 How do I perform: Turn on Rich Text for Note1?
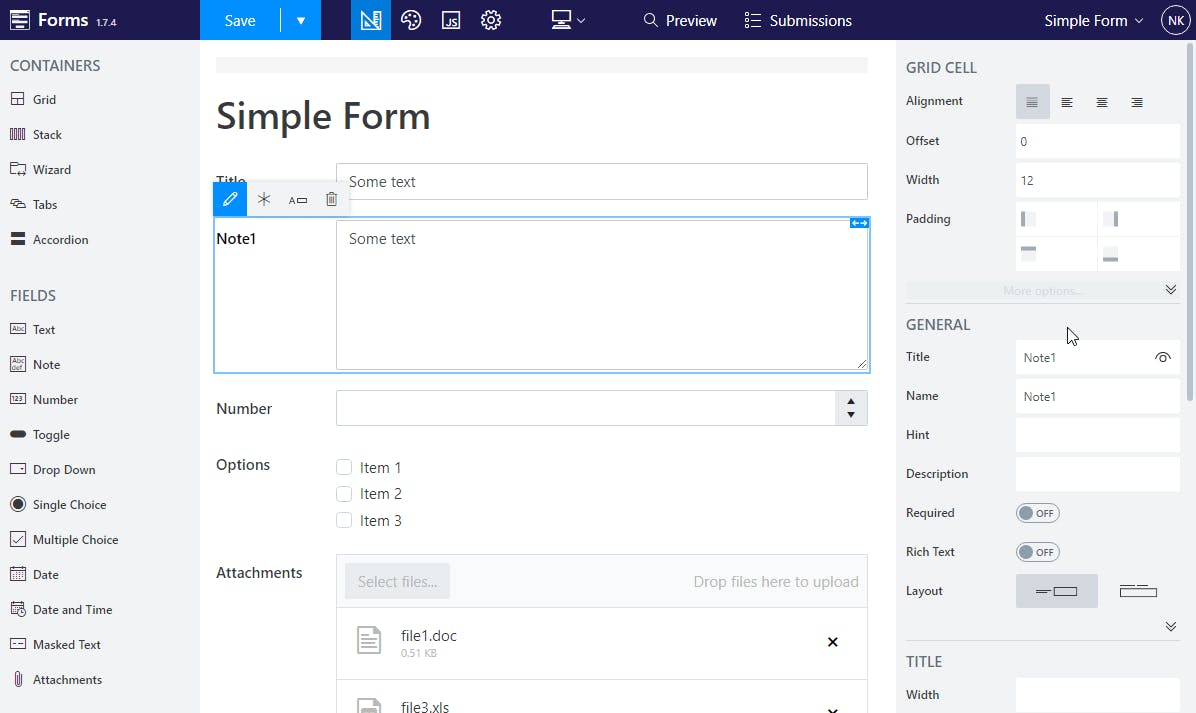click(x=1037, y=551)
